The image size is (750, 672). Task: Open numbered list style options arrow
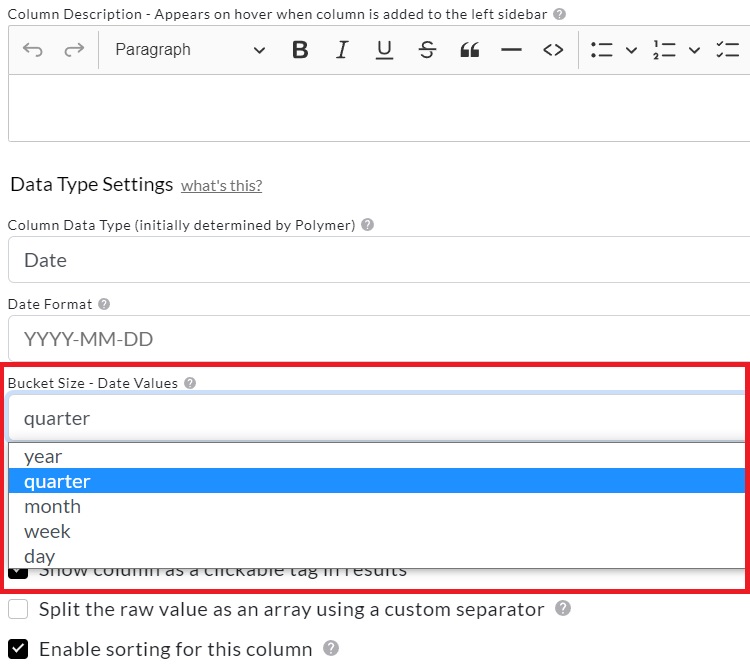pyautogui.click(x=695, y=50)
